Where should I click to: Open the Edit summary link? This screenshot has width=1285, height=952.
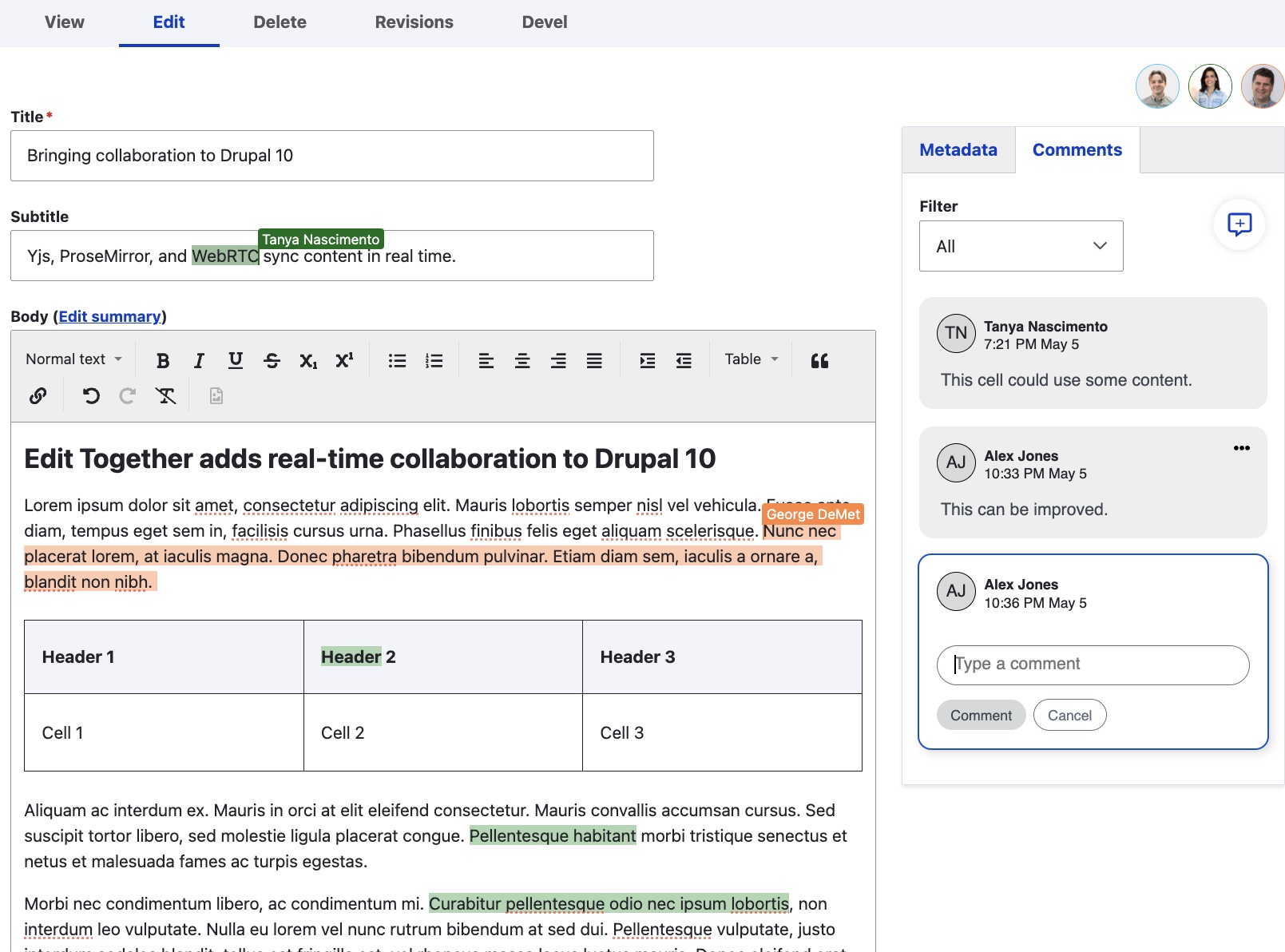109,317
